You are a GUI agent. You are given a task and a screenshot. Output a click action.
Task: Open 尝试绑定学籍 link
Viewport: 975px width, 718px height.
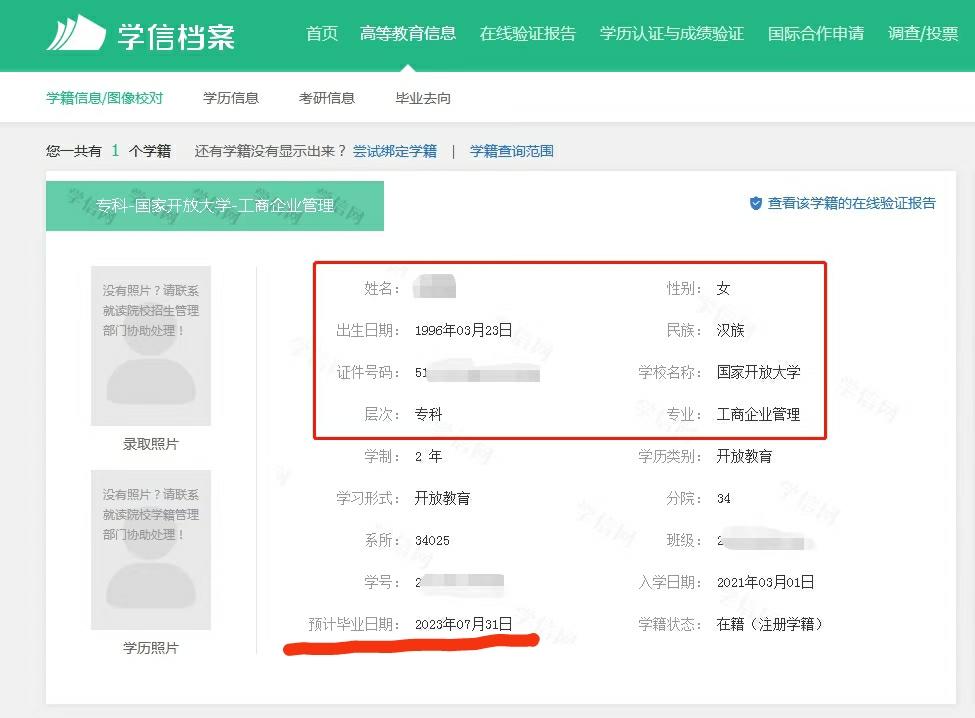point(396,151)
